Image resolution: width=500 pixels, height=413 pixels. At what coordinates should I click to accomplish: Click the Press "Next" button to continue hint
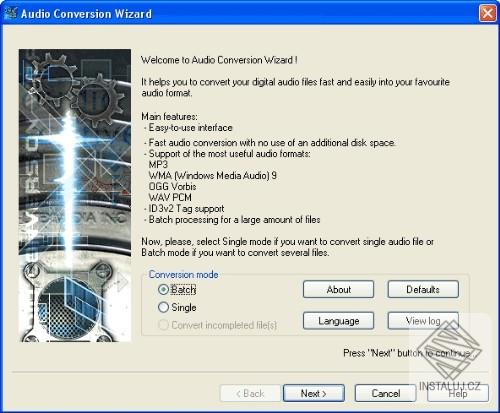(x=407, y=353)
